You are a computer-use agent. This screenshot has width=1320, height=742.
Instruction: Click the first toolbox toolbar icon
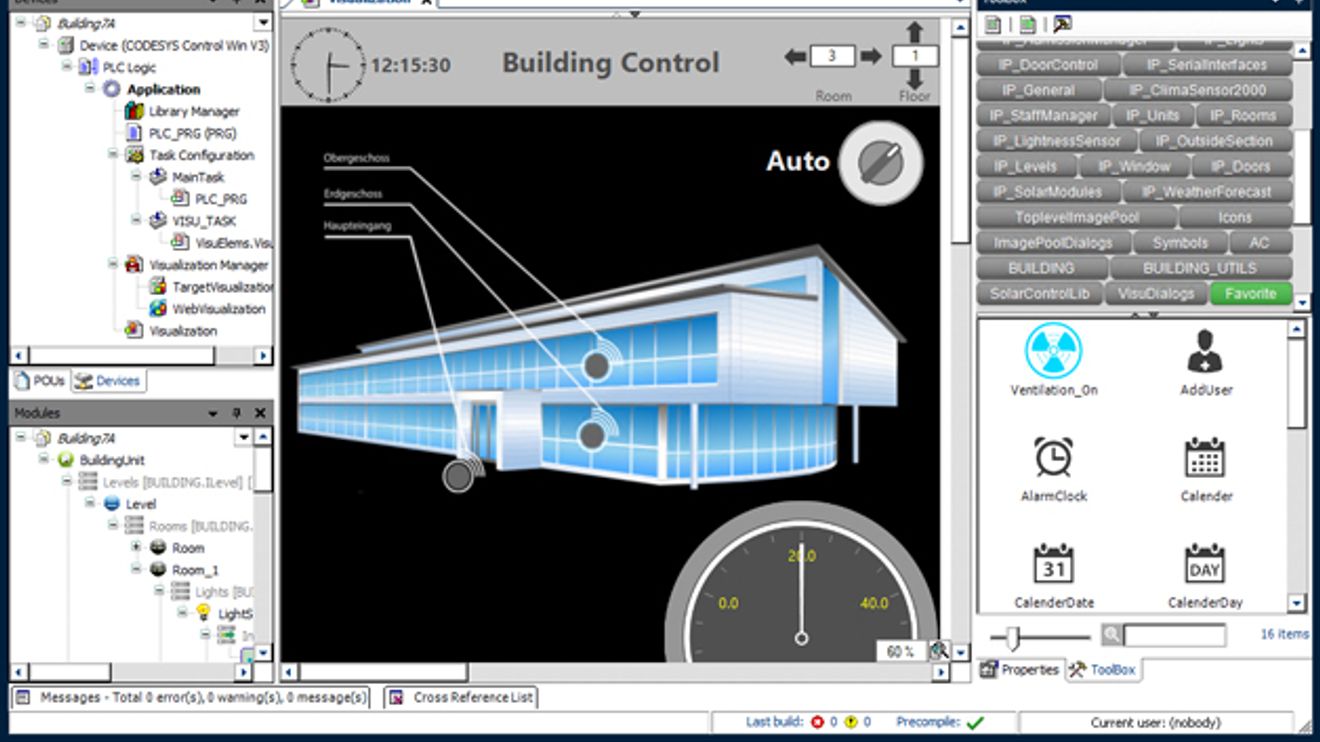coord(992,24)
